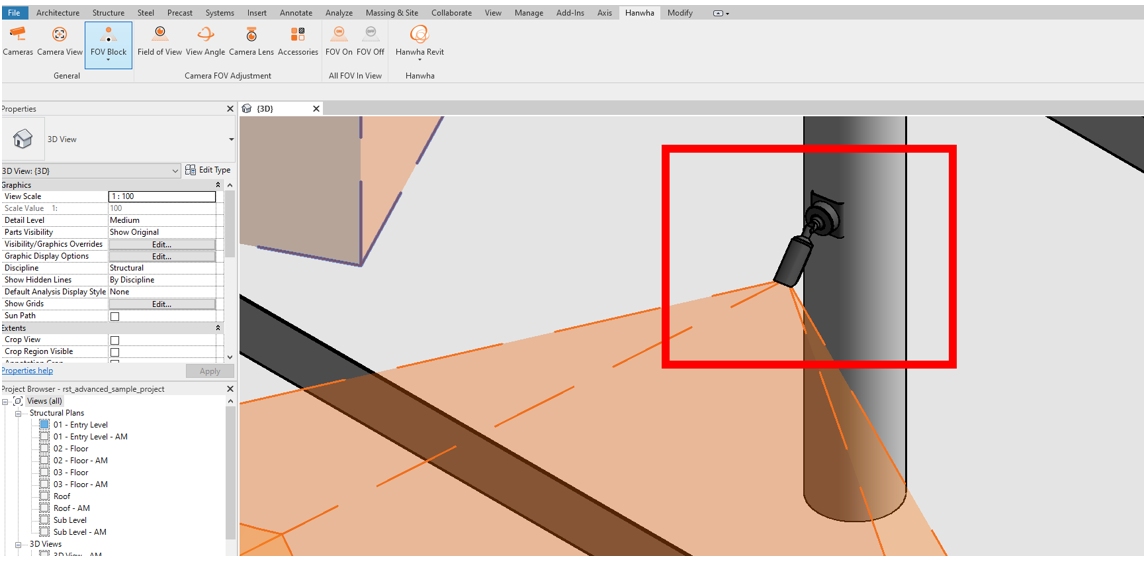Turn on all FOV with FOV On
This screenshot has height=561, width=1146.
point(339,40)
